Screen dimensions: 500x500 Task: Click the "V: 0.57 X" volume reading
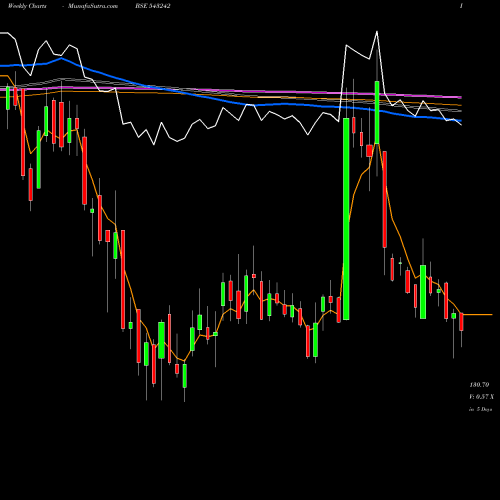pyautogui.click(x=481, y=397)
